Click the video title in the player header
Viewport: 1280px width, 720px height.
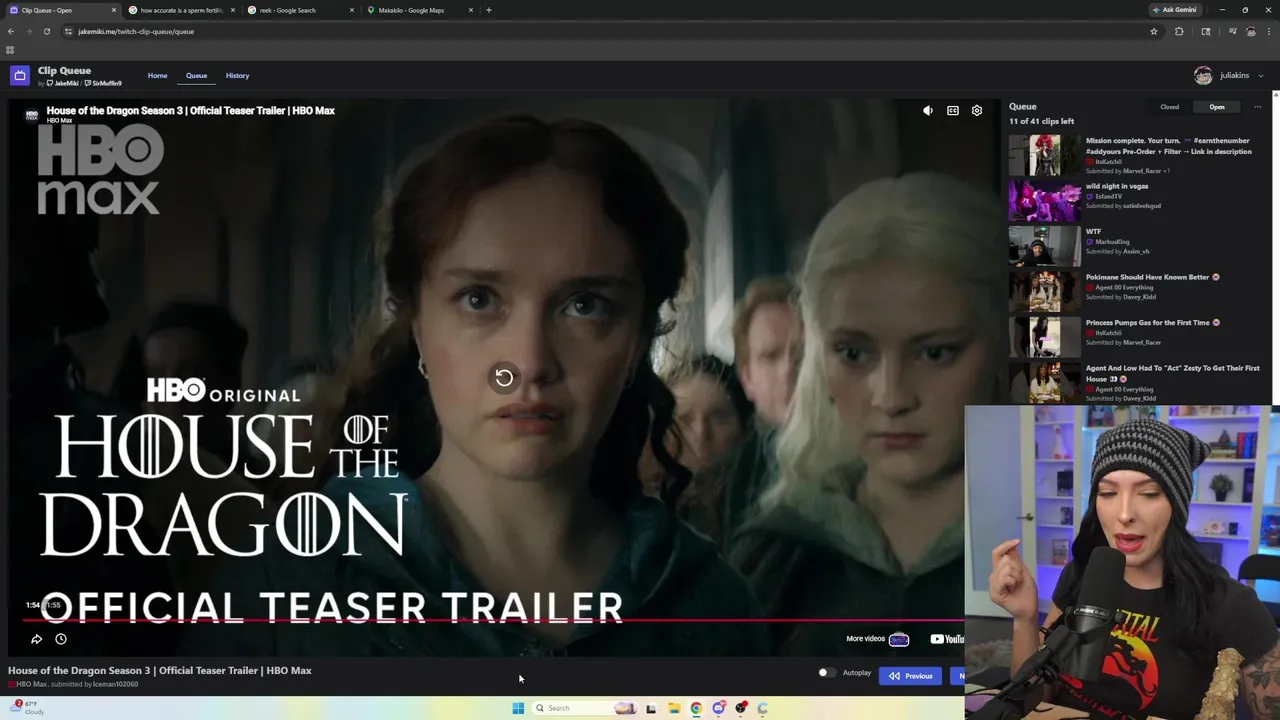(x=190, y=110)
